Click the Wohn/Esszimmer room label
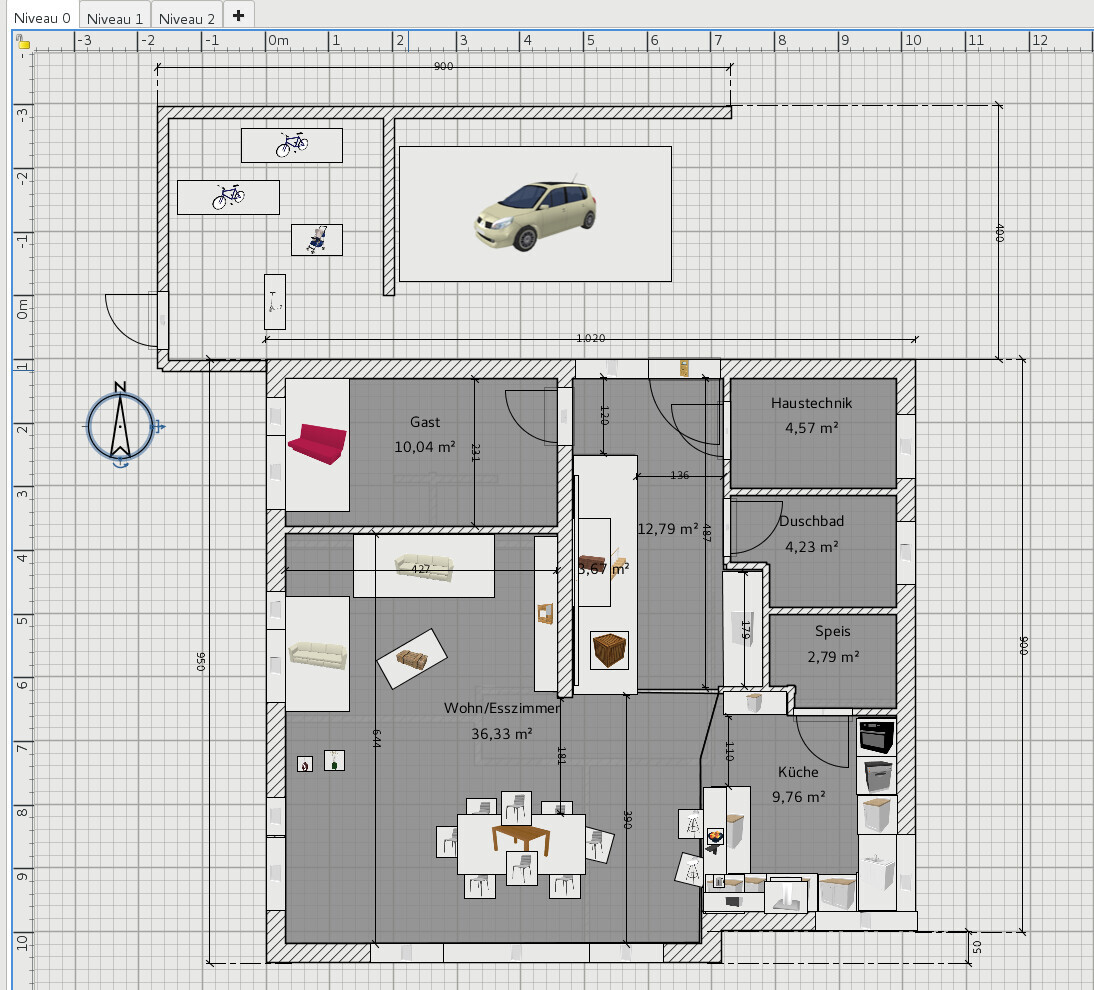 [501, 708]
